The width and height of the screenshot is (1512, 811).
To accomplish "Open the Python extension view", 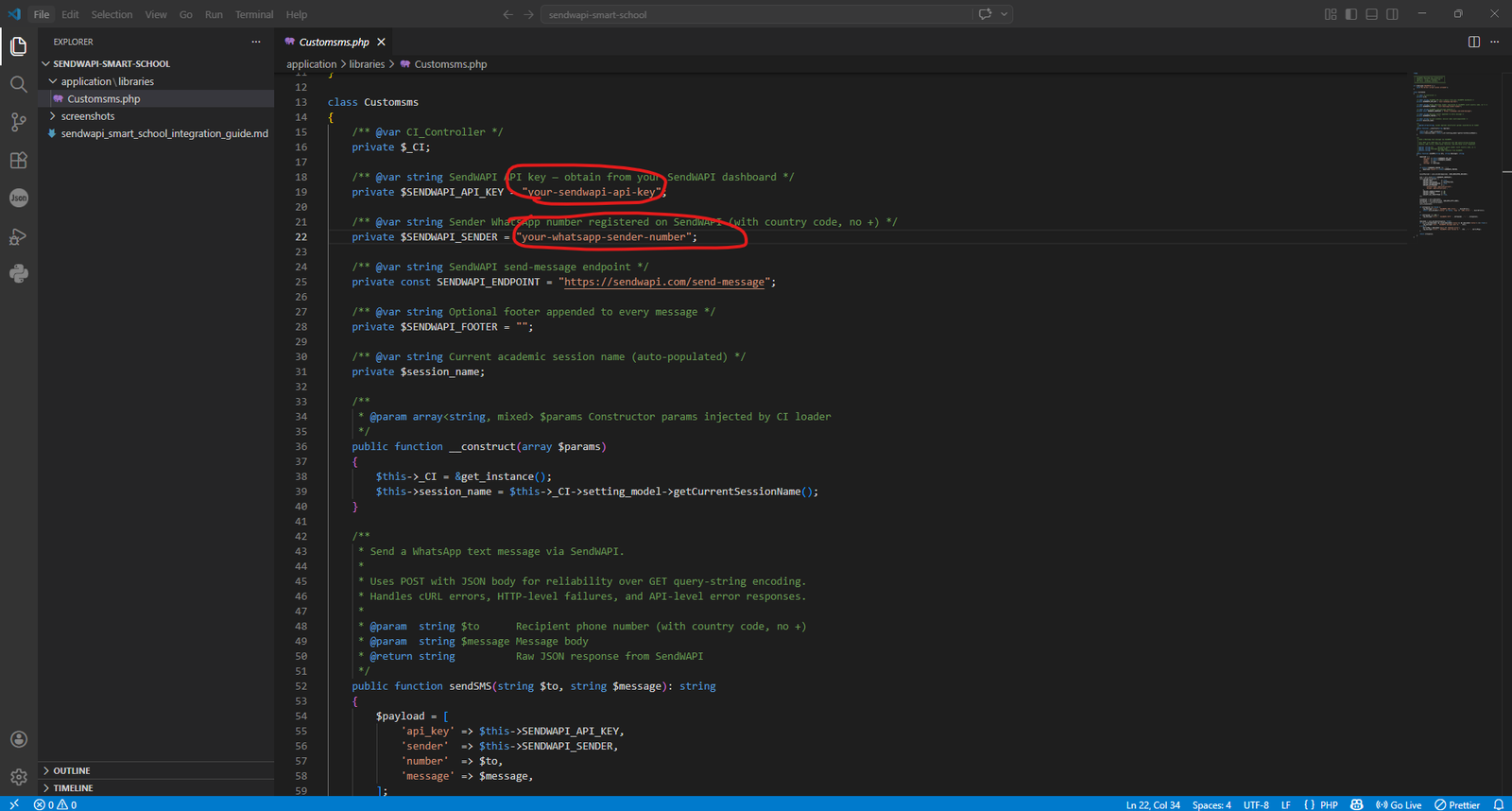I will 19,274.
